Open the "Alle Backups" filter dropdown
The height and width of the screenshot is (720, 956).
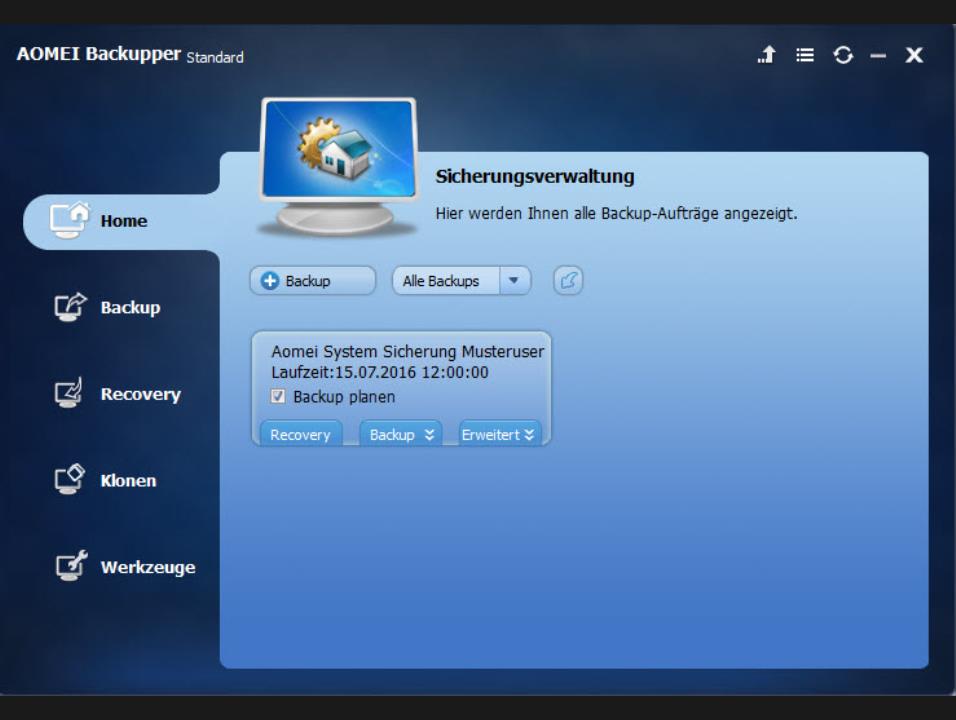(x=514, y=281)
